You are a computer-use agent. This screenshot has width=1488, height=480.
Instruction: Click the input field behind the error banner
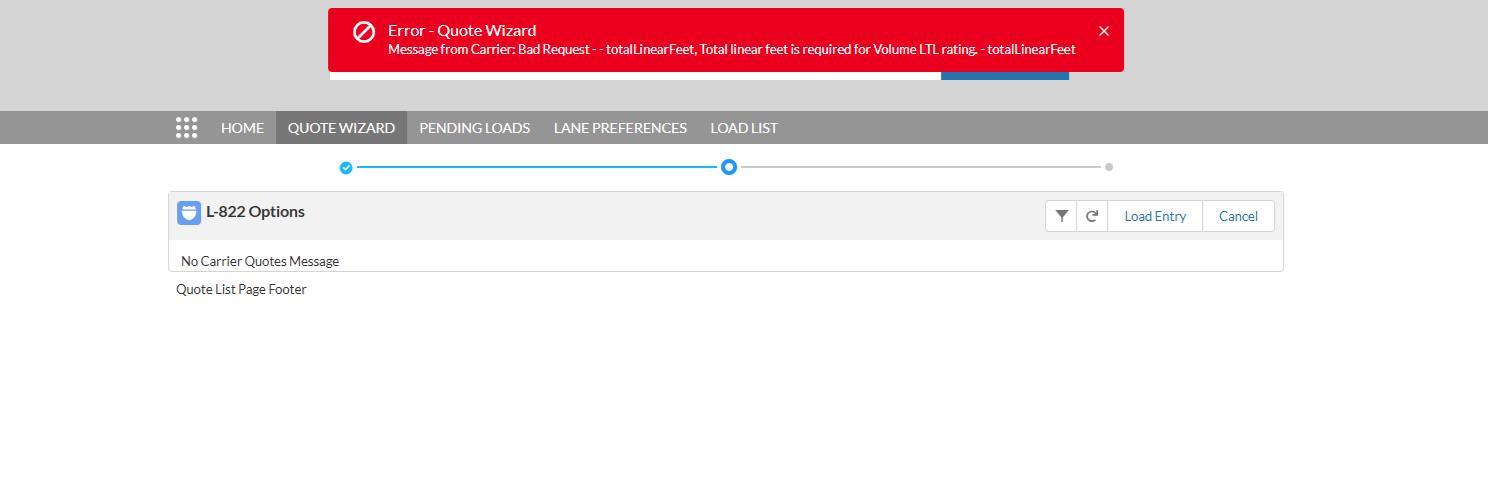point(635,76)
